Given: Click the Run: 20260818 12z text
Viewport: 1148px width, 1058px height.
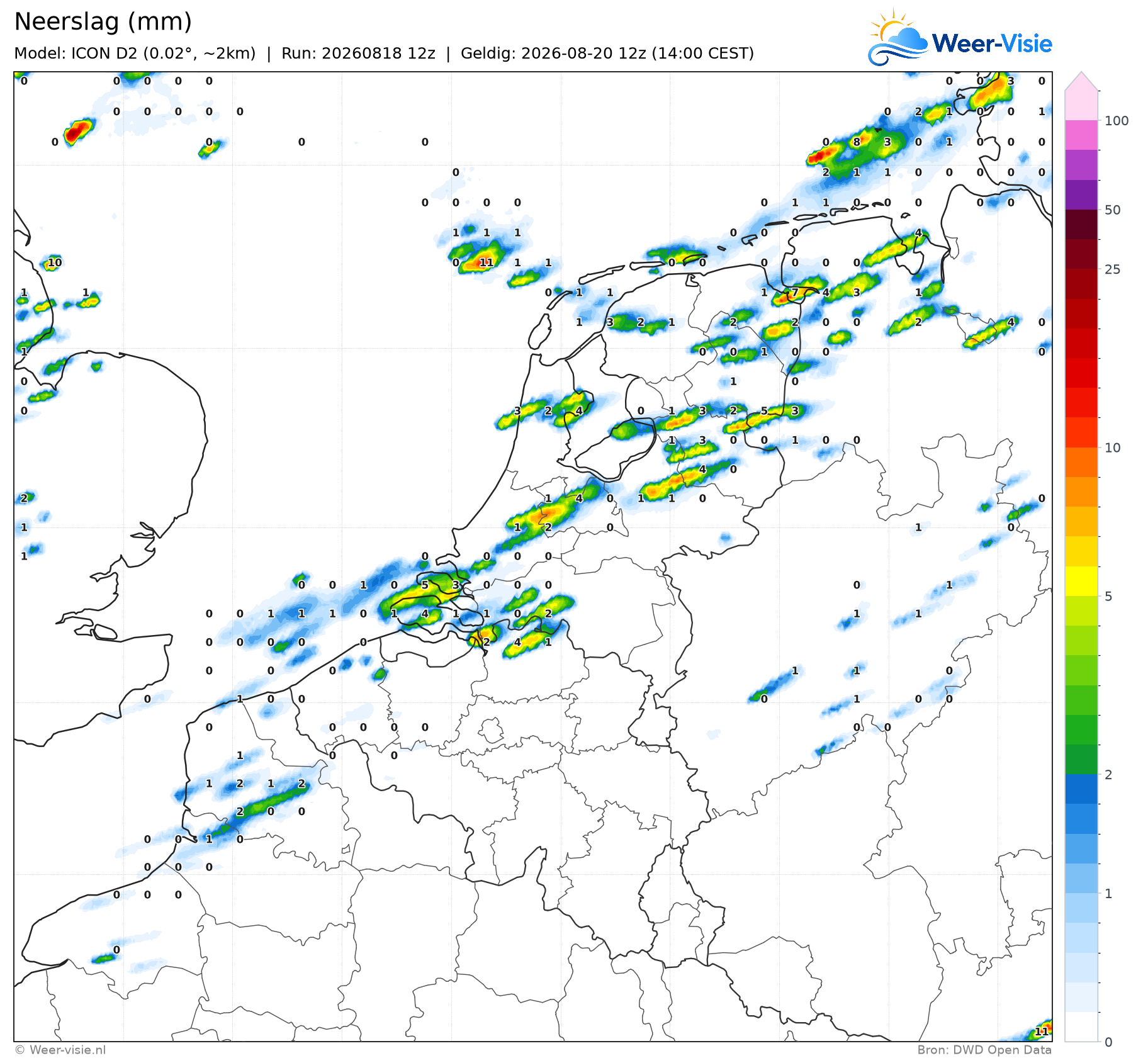Looking at the screenshot, I should click(358, 53).
